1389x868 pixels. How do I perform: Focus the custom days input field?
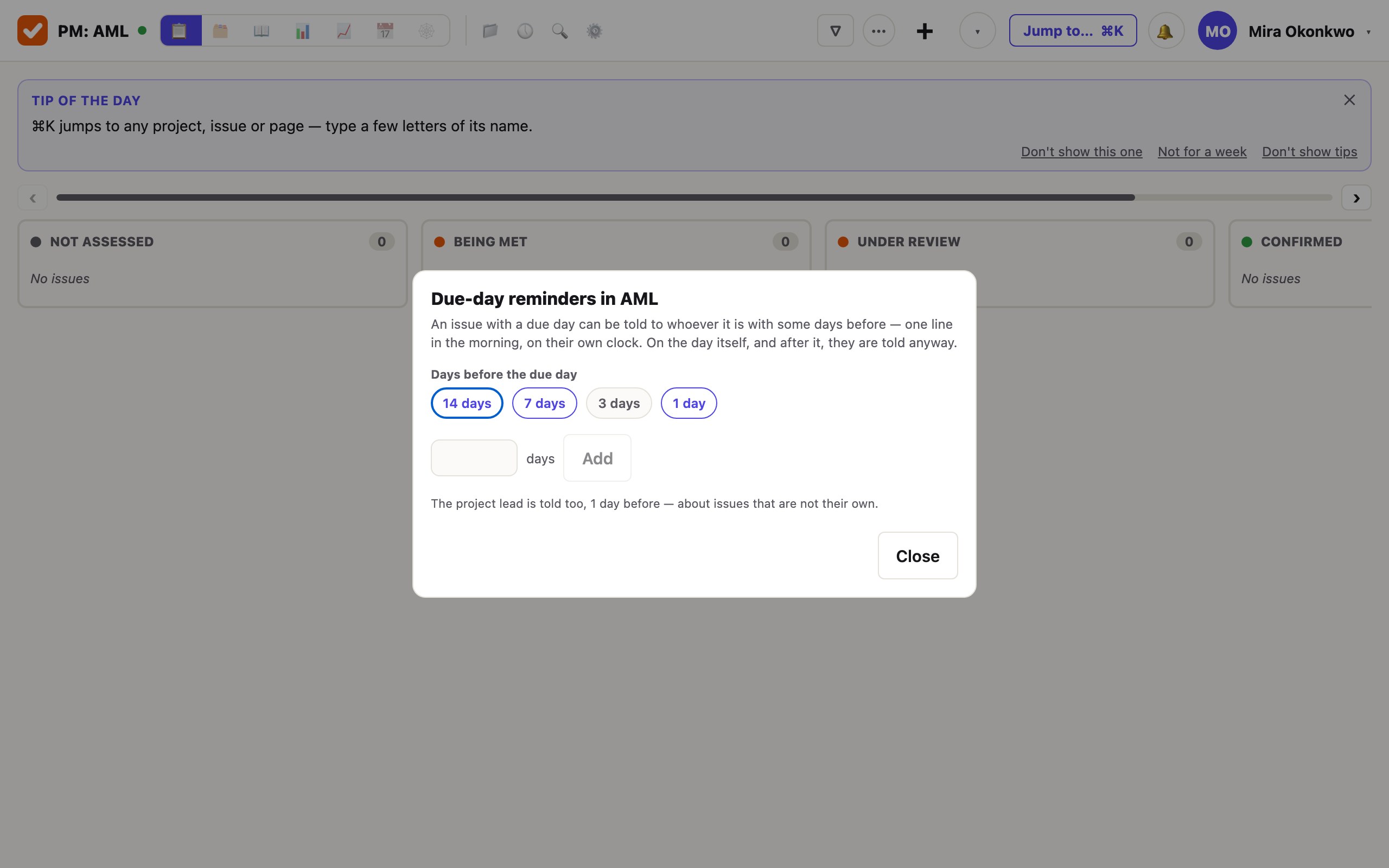tap(474, 458)
